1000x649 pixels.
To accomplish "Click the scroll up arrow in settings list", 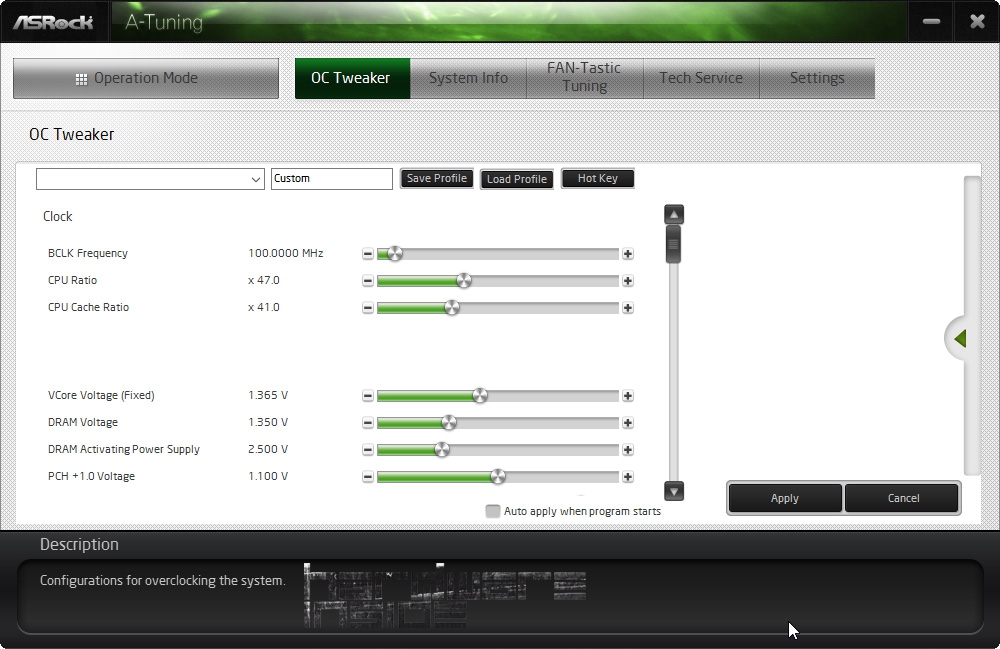I will click(673, 214).
